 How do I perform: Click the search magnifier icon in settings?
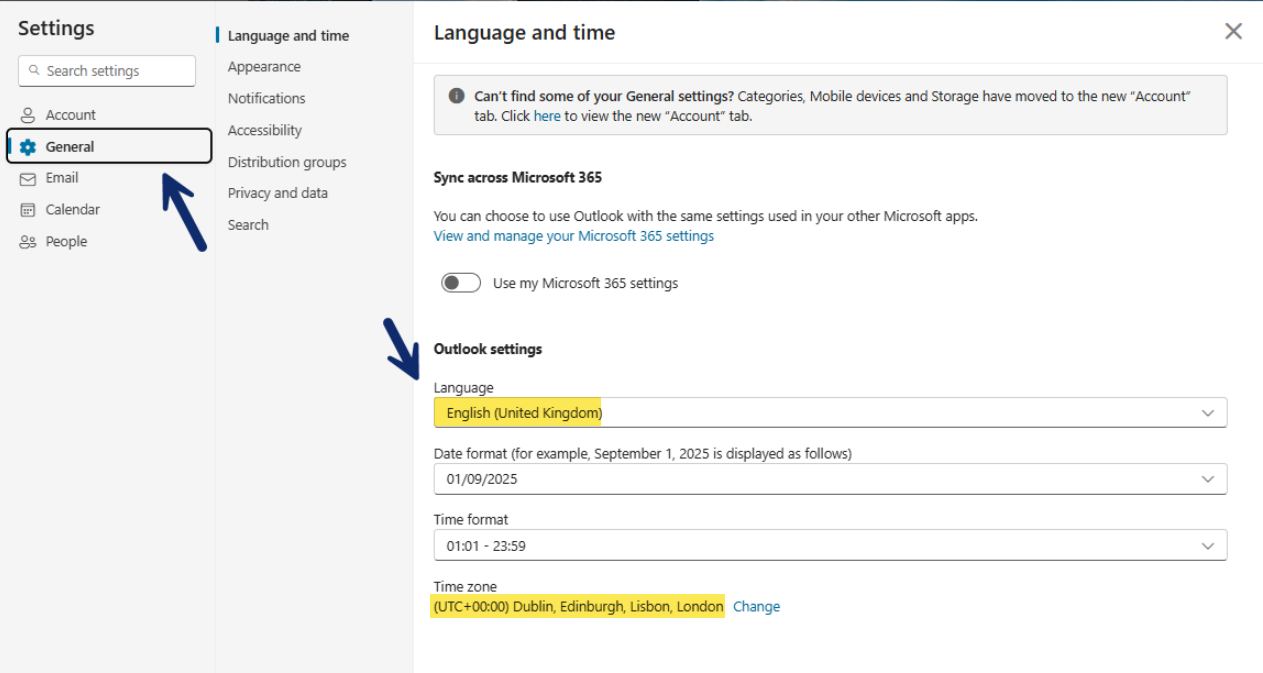pyautogui.click(x=34, y=71)
